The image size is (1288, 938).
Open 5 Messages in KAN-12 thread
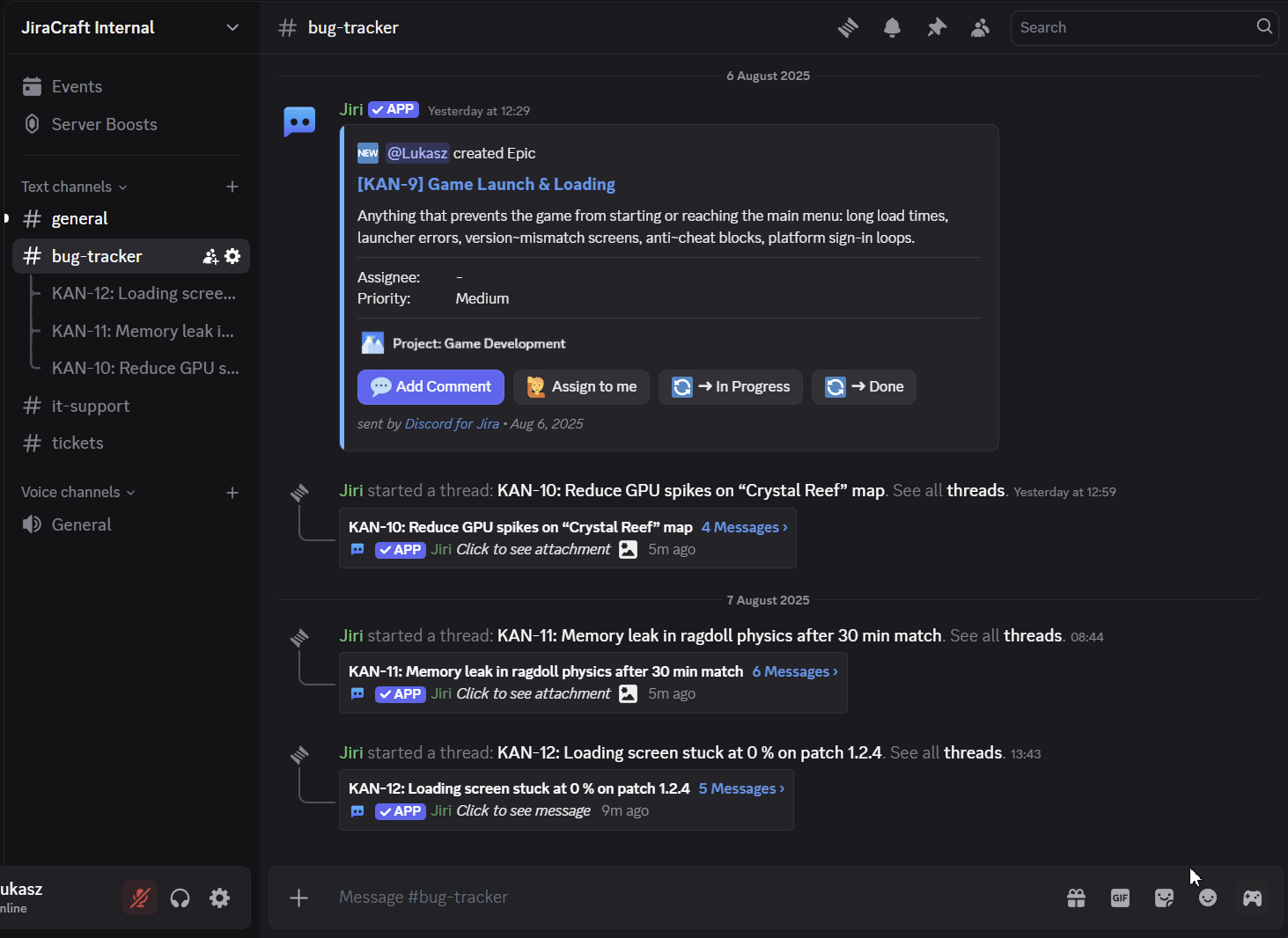point(741,788)
